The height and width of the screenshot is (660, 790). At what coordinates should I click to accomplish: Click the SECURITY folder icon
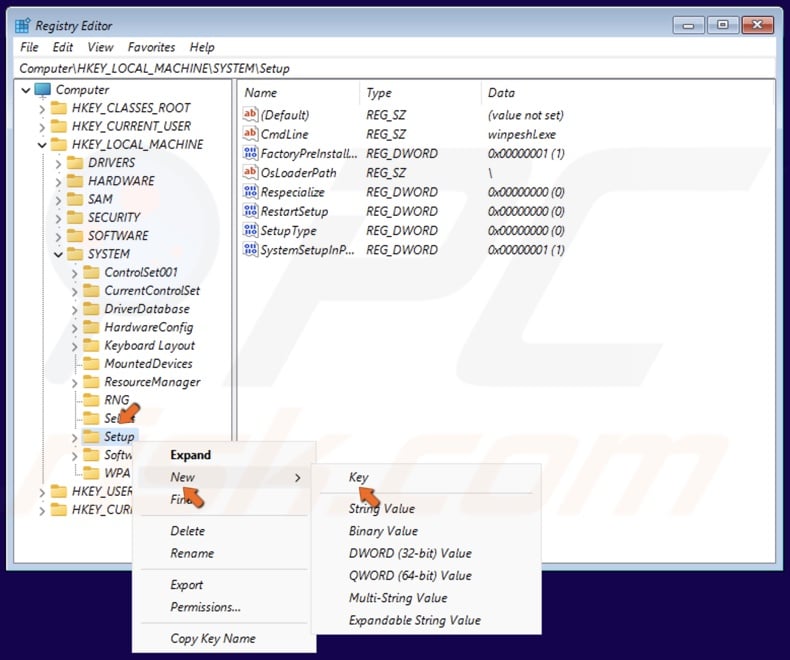(x=75, y=217)
